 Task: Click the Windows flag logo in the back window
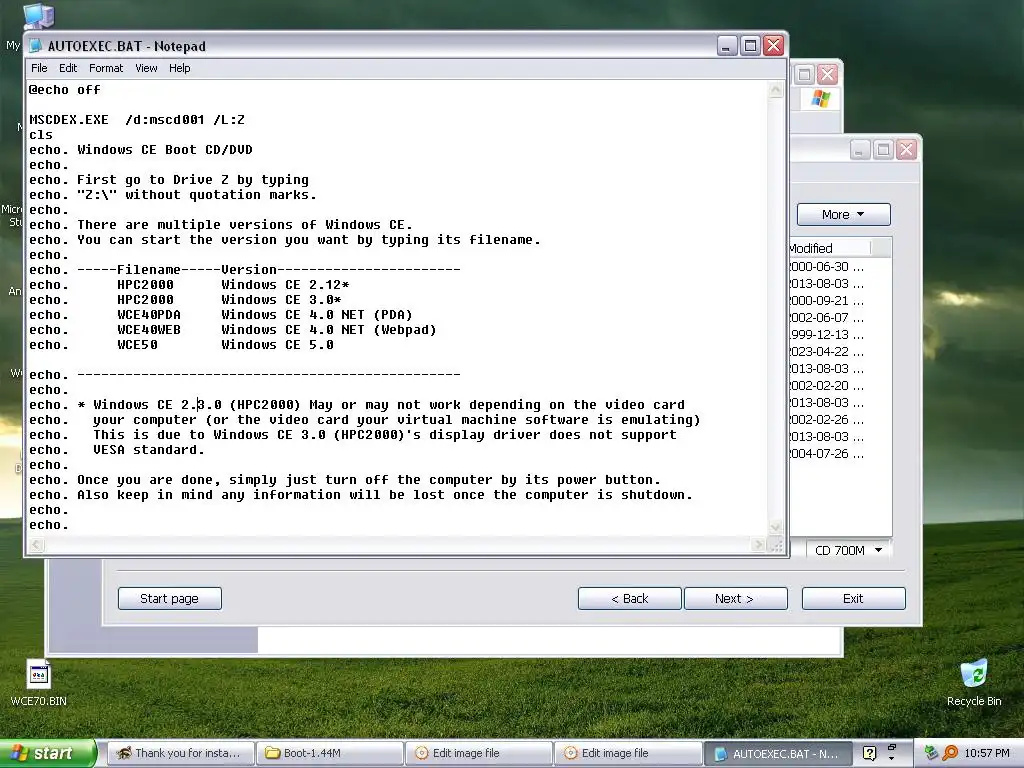[820, 99]
